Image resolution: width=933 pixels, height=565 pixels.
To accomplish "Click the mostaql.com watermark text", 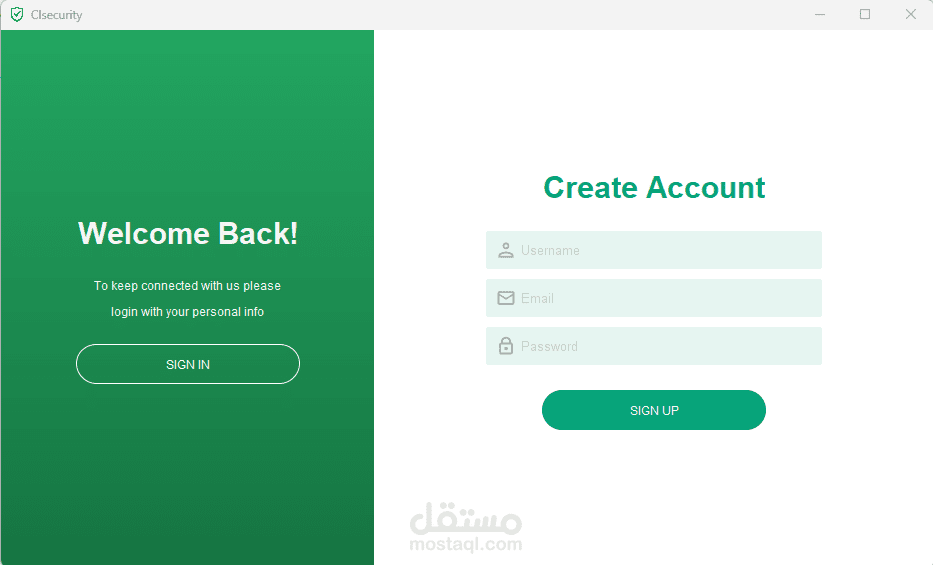I will 466,544.
